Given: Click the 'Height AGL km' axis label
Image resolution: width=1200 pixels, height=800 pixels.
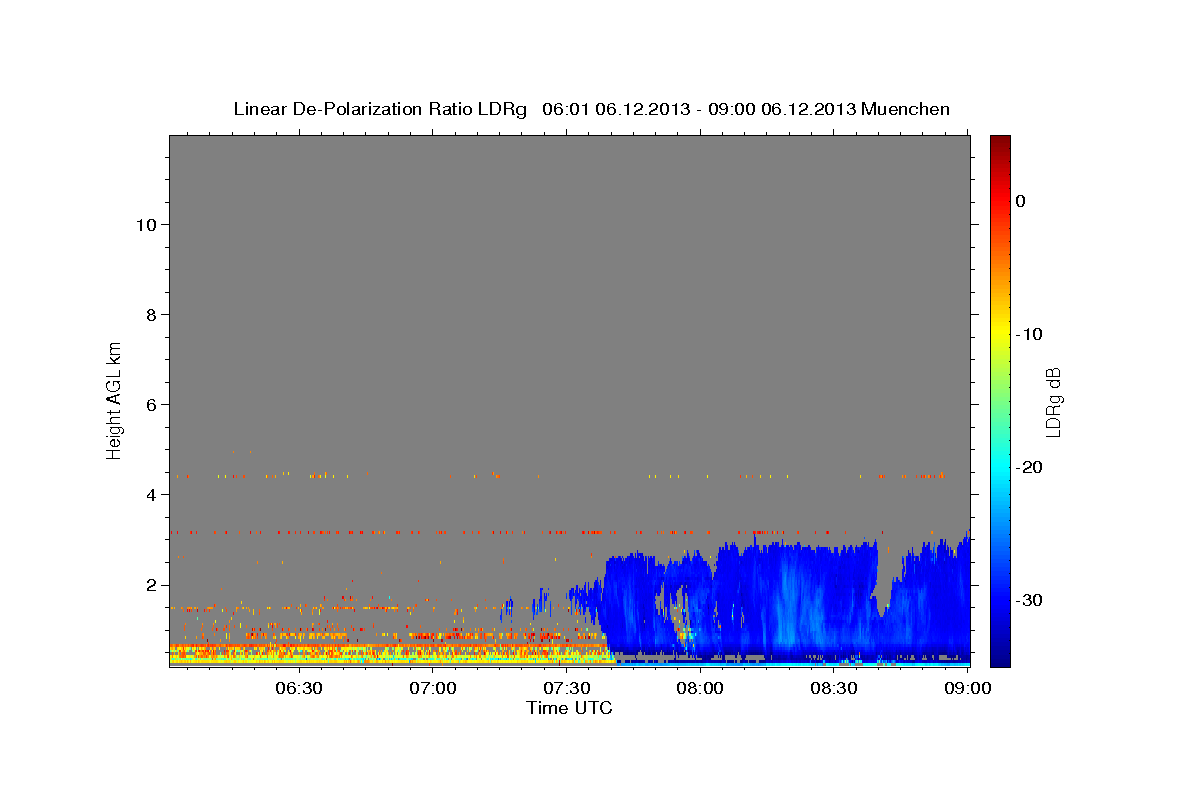Looking at the screenshot, I should tap(115, 400).
